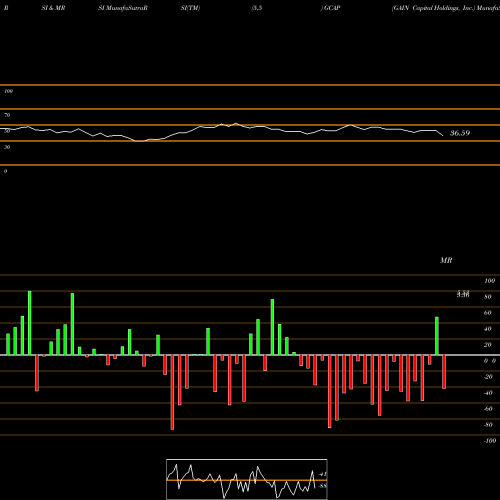Click the GAIN Capital Holdings title text
The height and width of the screenshot is (500, 500).
click(433, 8)
